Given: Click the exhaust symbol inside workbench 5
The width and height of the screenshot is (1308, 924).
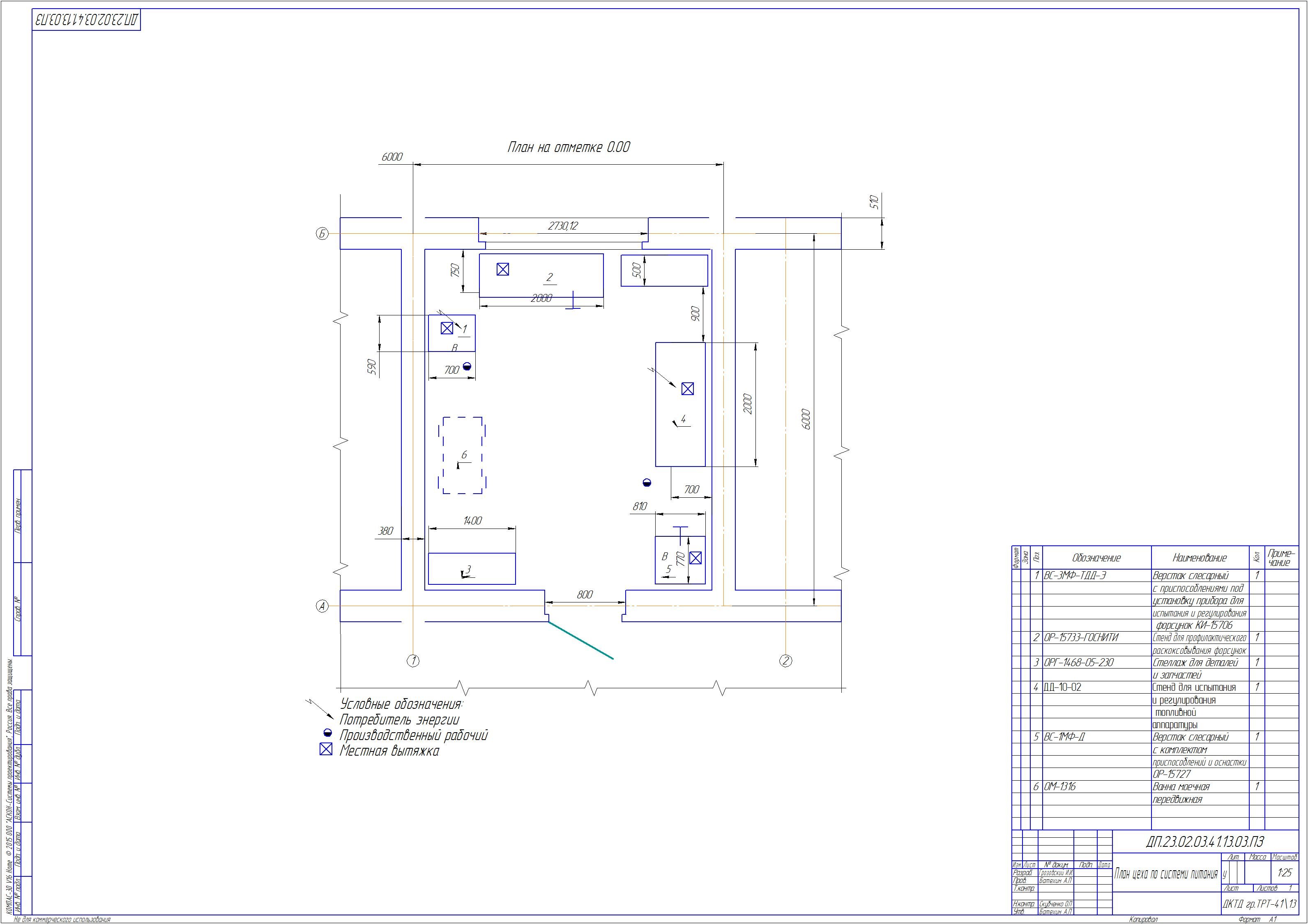Looking at the screenshot, I should tap(695, 558).
